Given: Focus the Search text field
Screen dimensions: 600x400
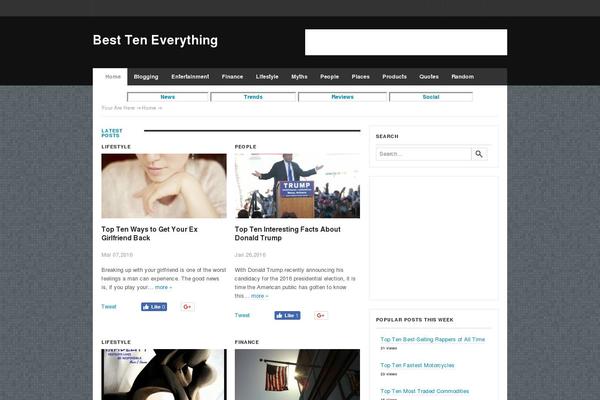Looking at the screenshot, I should (x=424, y=154).
